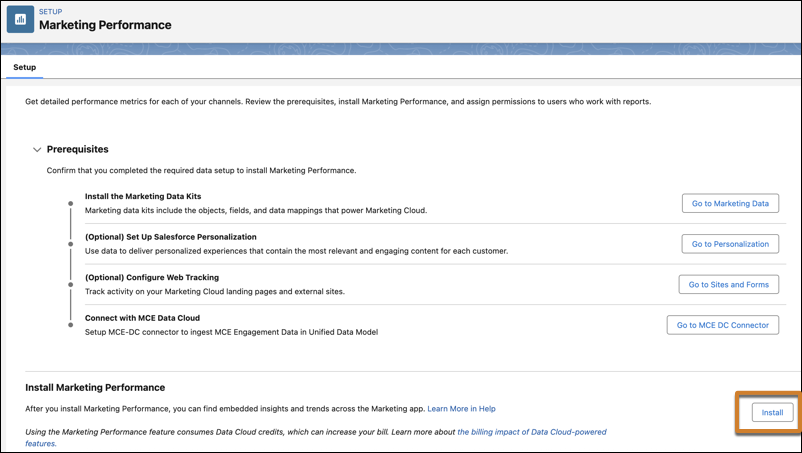Screen dimensions: 802x453
Task: Collapse the Prerequisites section chevron
Action: point(37,150)
